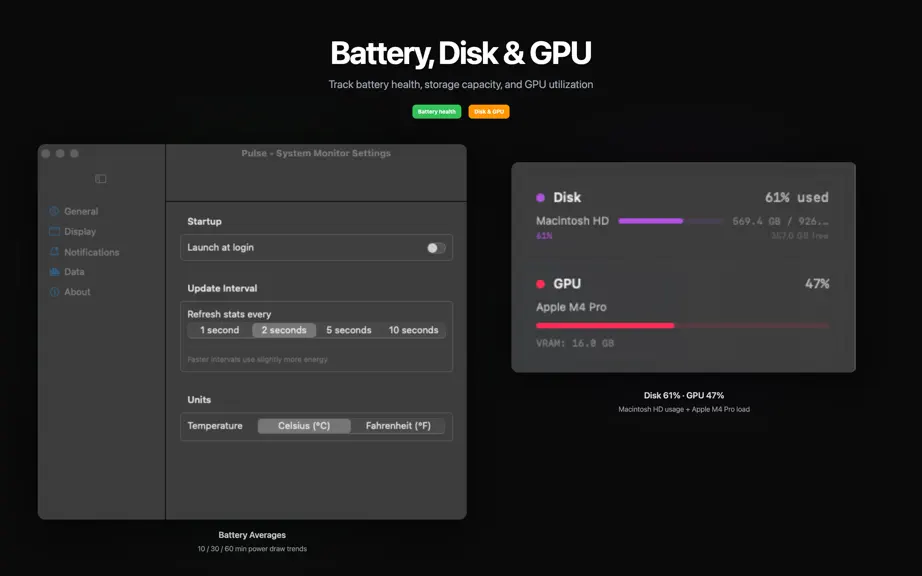Click the Apple M4 Pro GPU load bar

pos(683,325)
